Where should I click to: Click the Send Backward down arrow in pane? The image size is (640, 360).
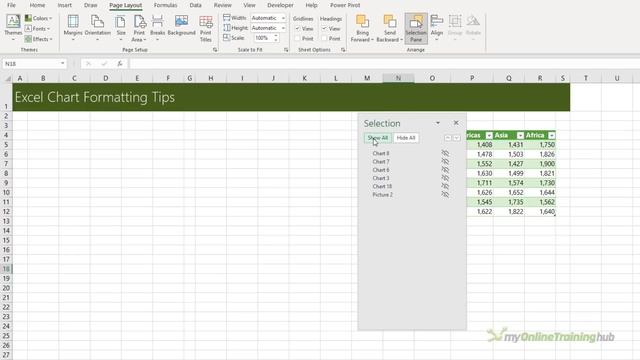[x=457, y=138]
